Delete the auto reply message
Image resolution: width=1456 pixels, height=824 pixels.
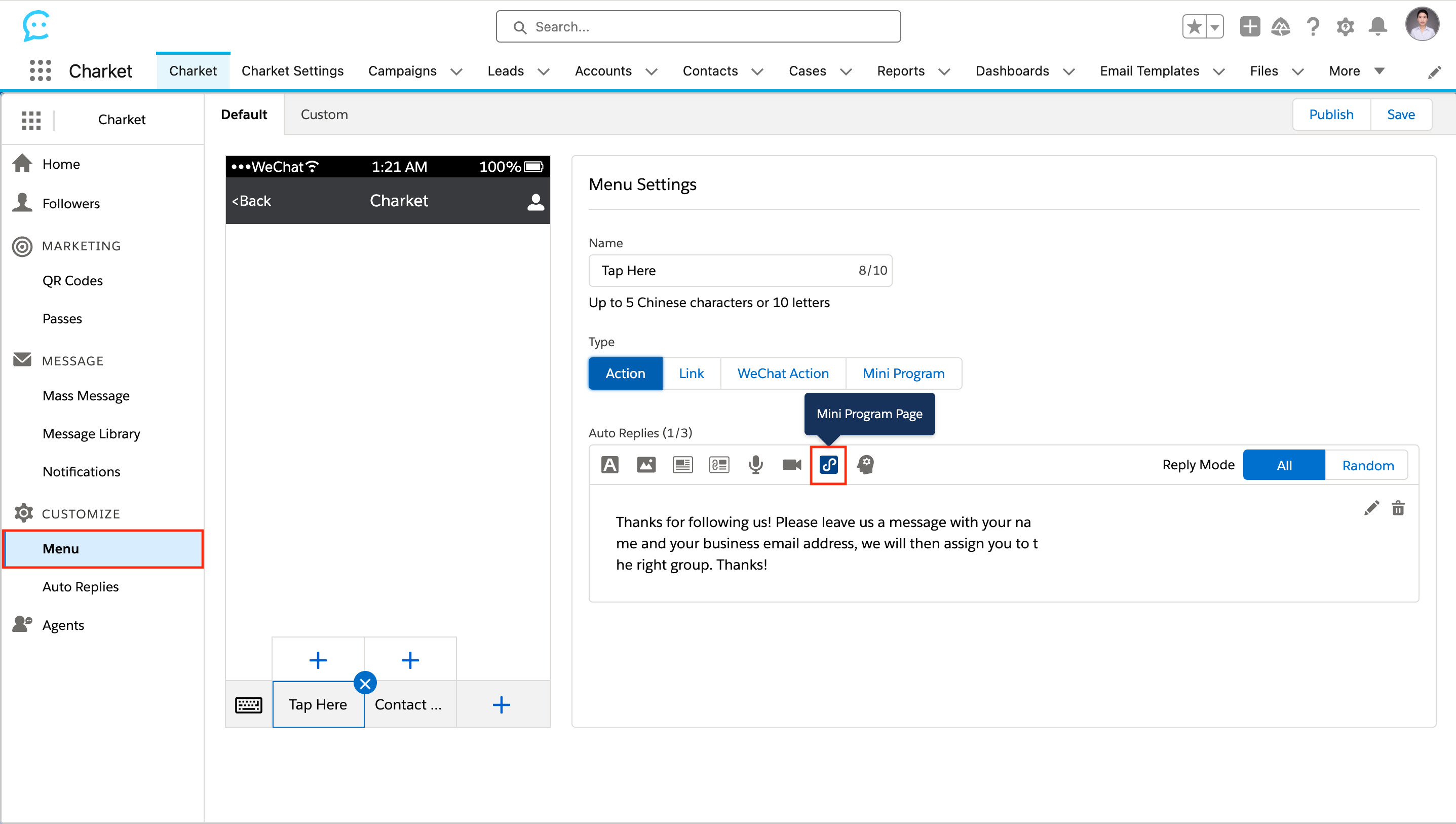pos(1398,508)
